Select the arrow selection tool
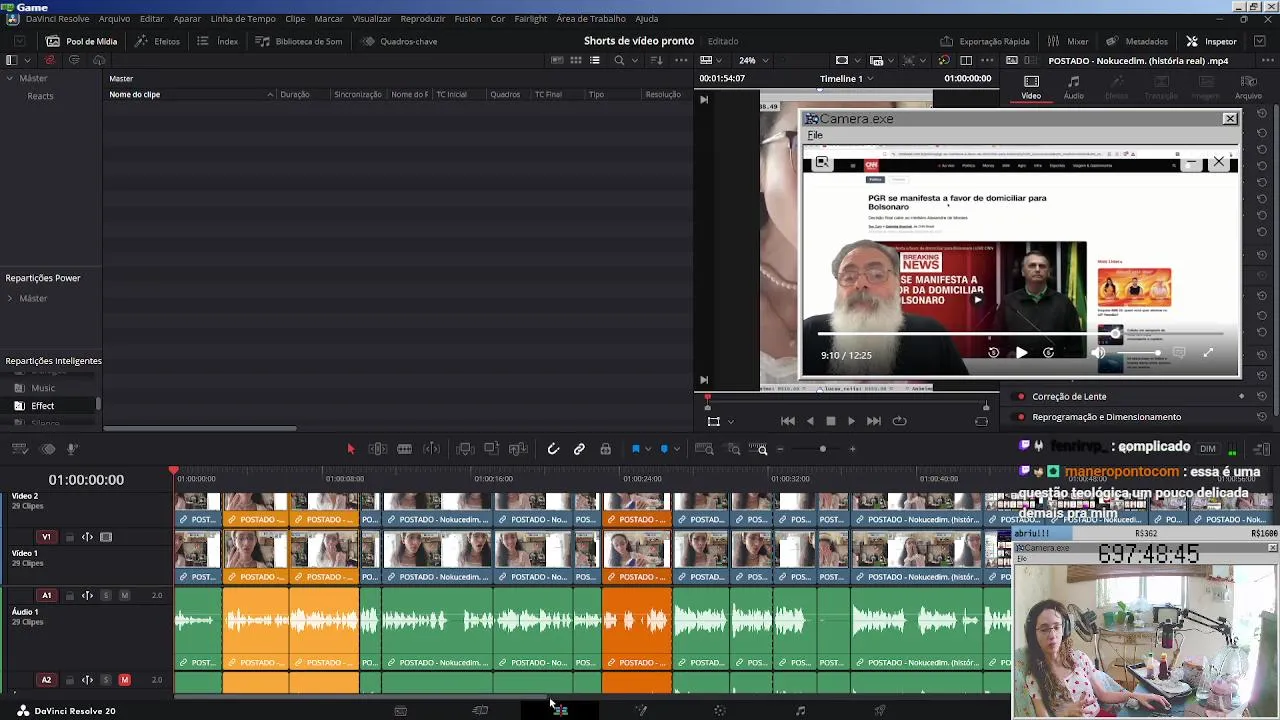Image resolution: width=1280 pixels, height=720 pixels. click(351, 449)
